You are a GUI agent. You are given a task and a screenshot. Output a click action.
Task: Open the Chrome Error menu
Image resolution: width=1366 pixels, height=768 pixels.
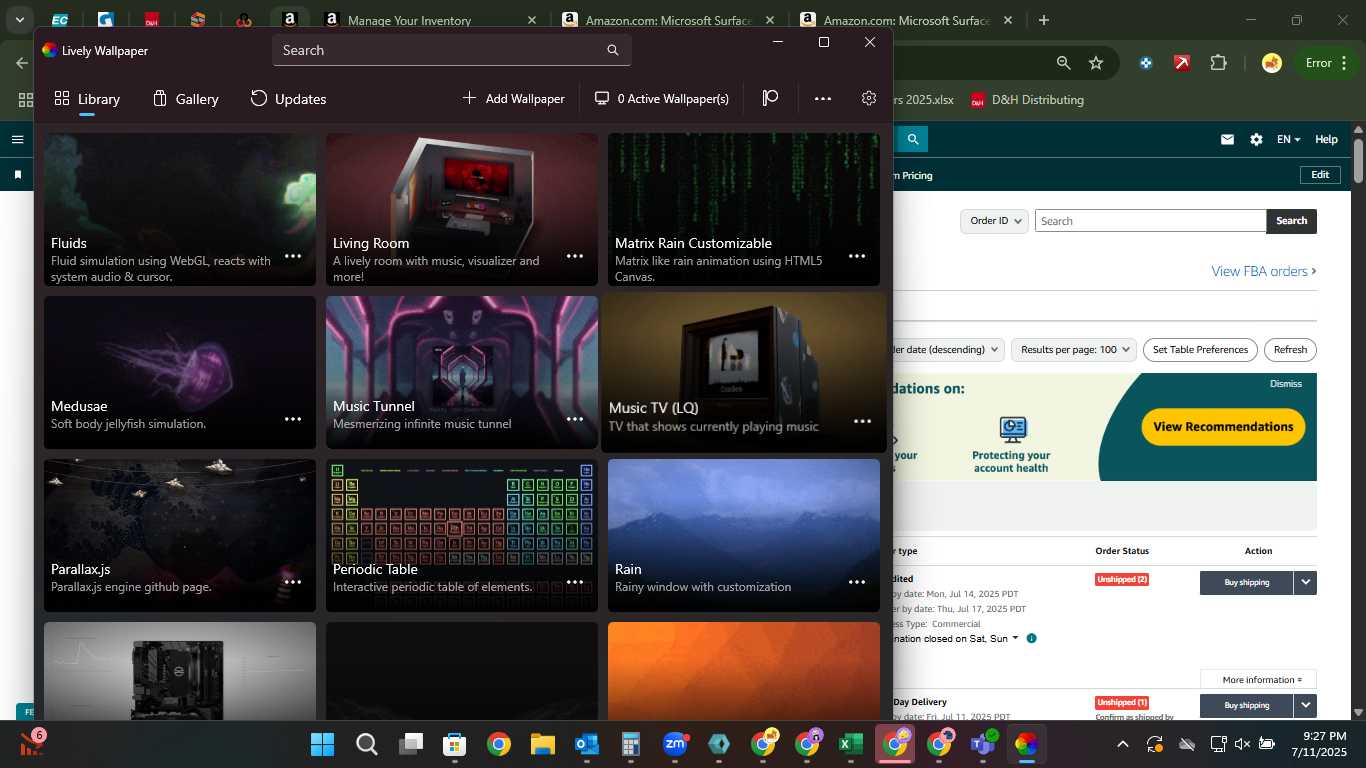[1326, 63]
